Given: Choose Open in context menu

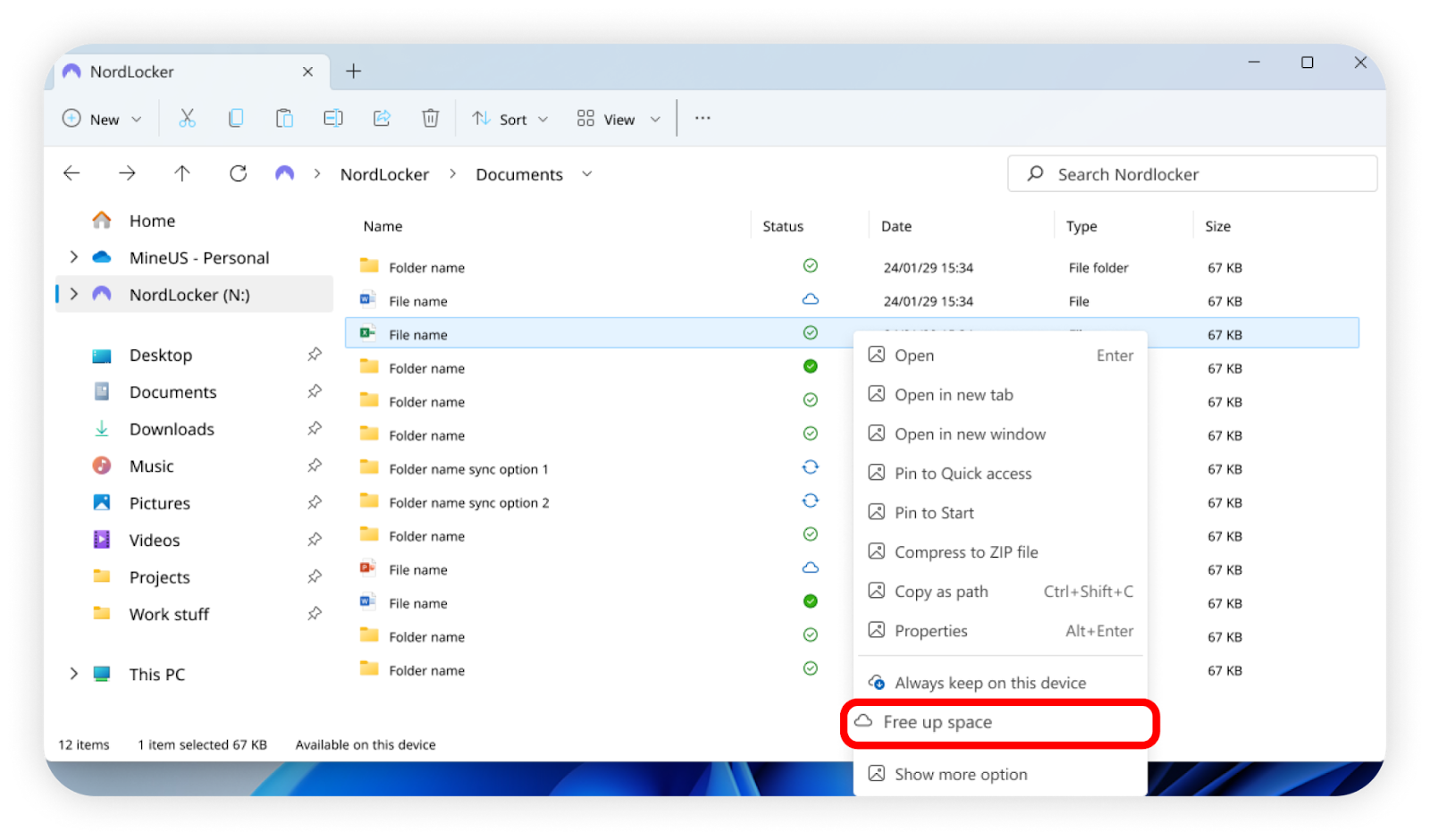Looking at the screenshot, I should point(1000,355).
